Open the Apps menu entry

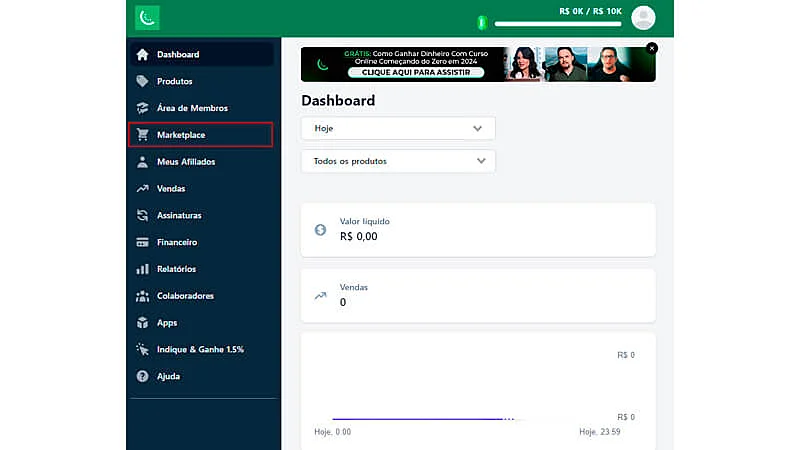click(202, 322)
